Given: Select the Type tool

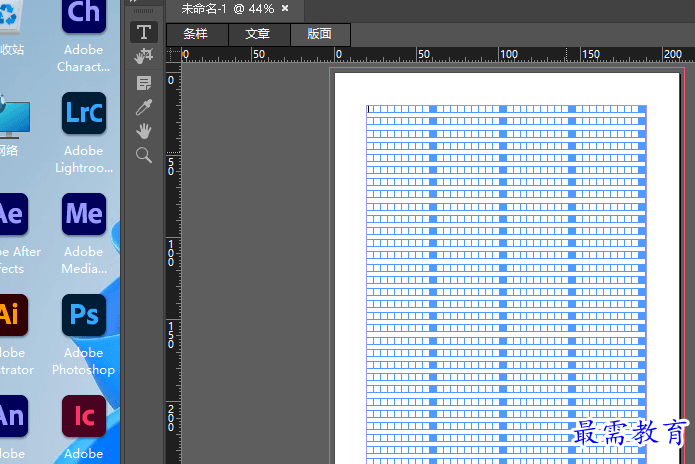Looking at the screenshot, I should 144,32.
